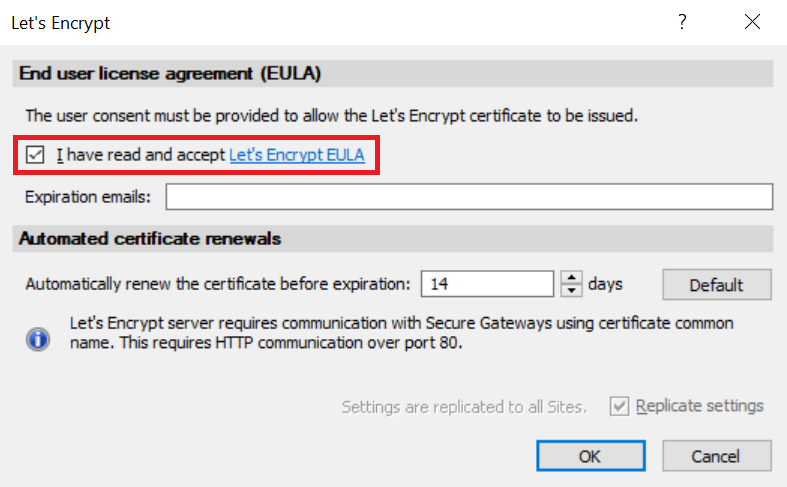
Task: Click the 'Settings are replicated to all Sites' text
Action: coord(464,407)
